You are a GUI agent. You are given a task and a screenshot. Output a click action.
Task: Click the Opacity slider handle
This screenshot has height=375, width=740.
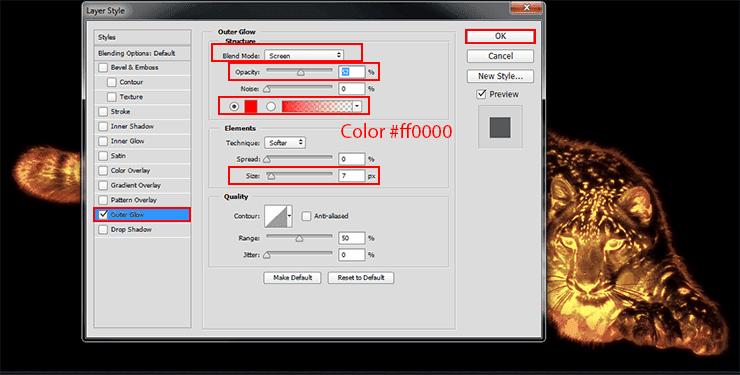pos(300,73)
